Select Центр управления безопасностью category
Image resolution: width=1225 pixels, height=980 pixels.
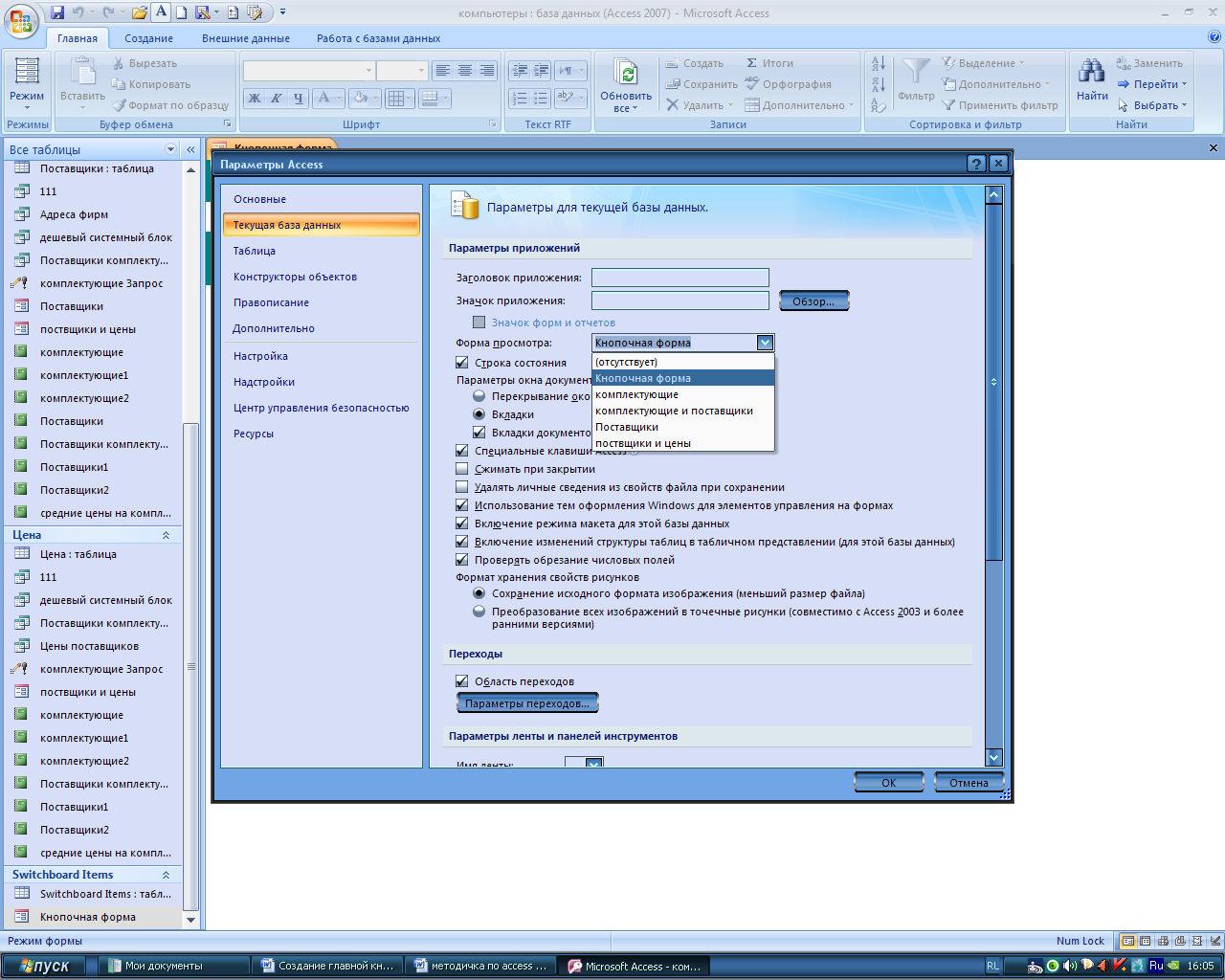321,408
